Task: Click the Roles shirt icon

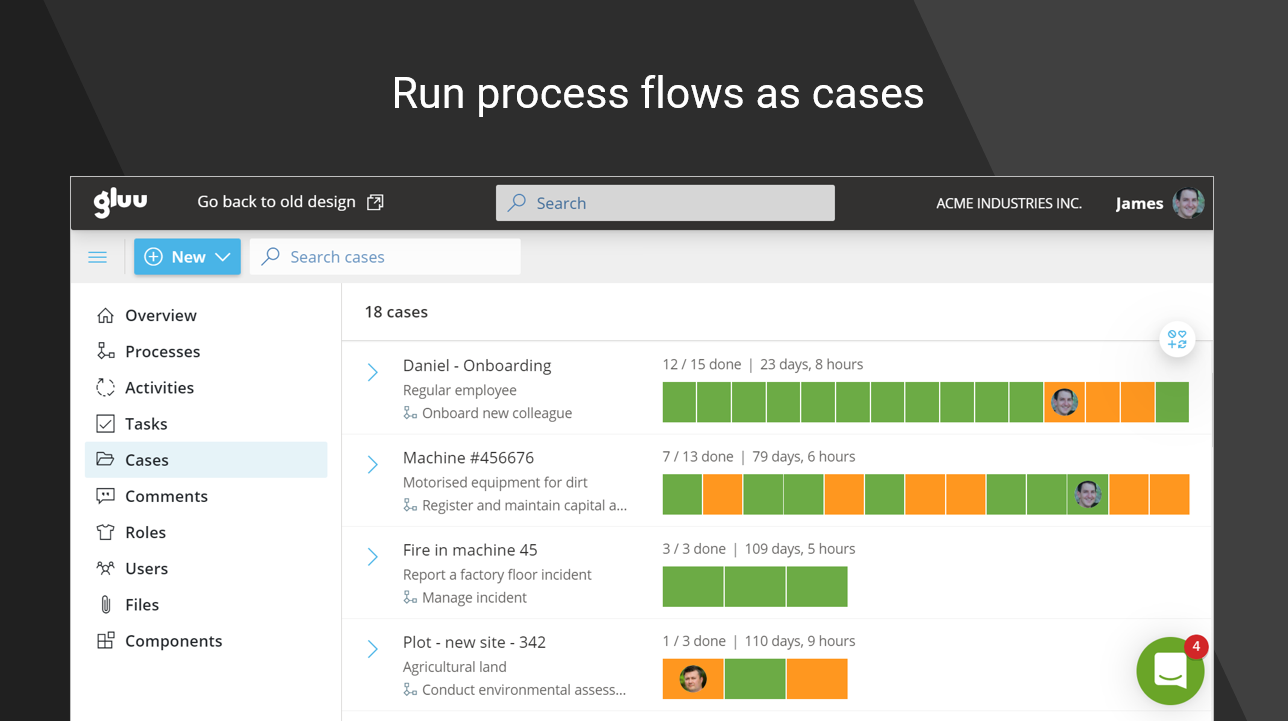Action: coord(105,532)
